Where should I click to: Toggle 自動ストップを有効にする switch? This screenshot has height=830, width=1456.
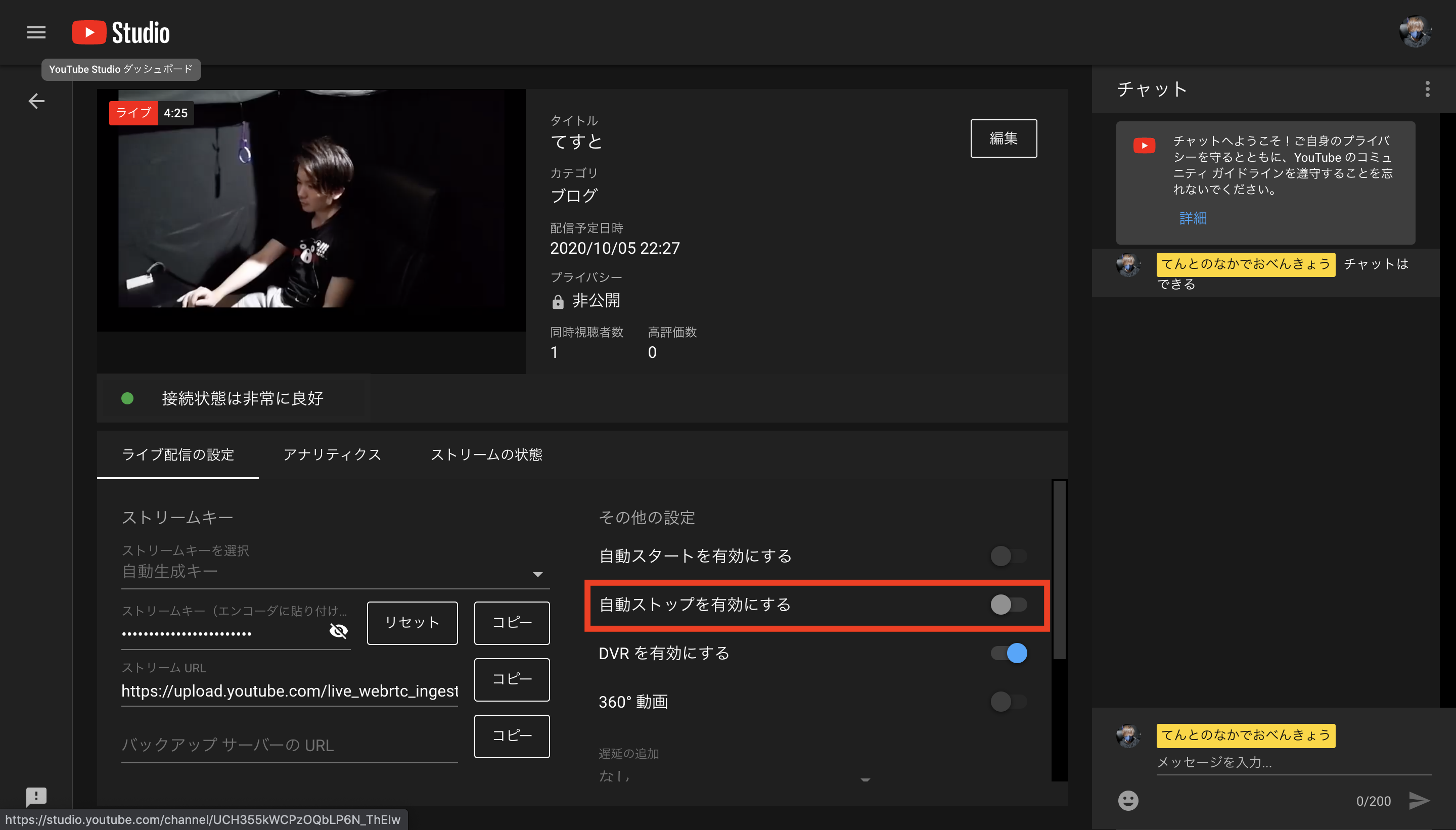pos(1008,604)
